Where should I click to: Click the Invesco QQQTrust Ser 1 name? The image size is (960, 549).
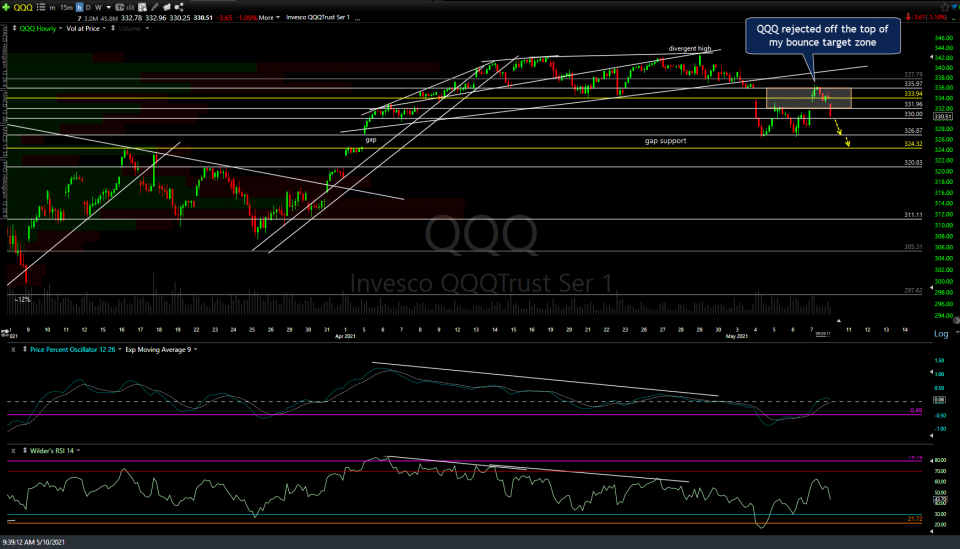(318, 18)
